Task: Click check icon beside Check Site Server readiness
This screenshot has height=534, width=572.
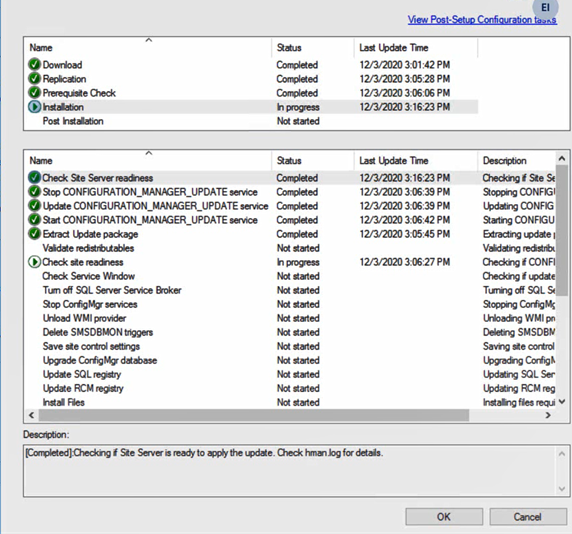Action: (34, 178)
